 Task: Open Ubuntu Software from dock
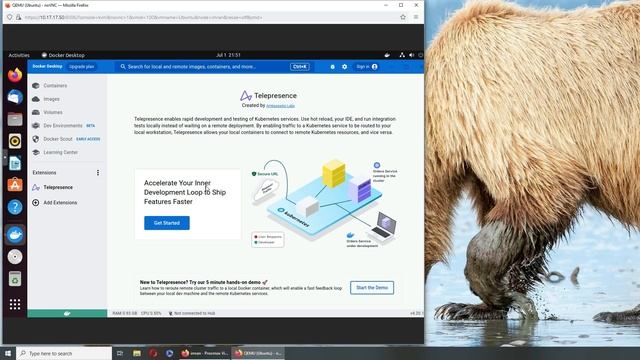pyautogui.click(x=15, y=185)
